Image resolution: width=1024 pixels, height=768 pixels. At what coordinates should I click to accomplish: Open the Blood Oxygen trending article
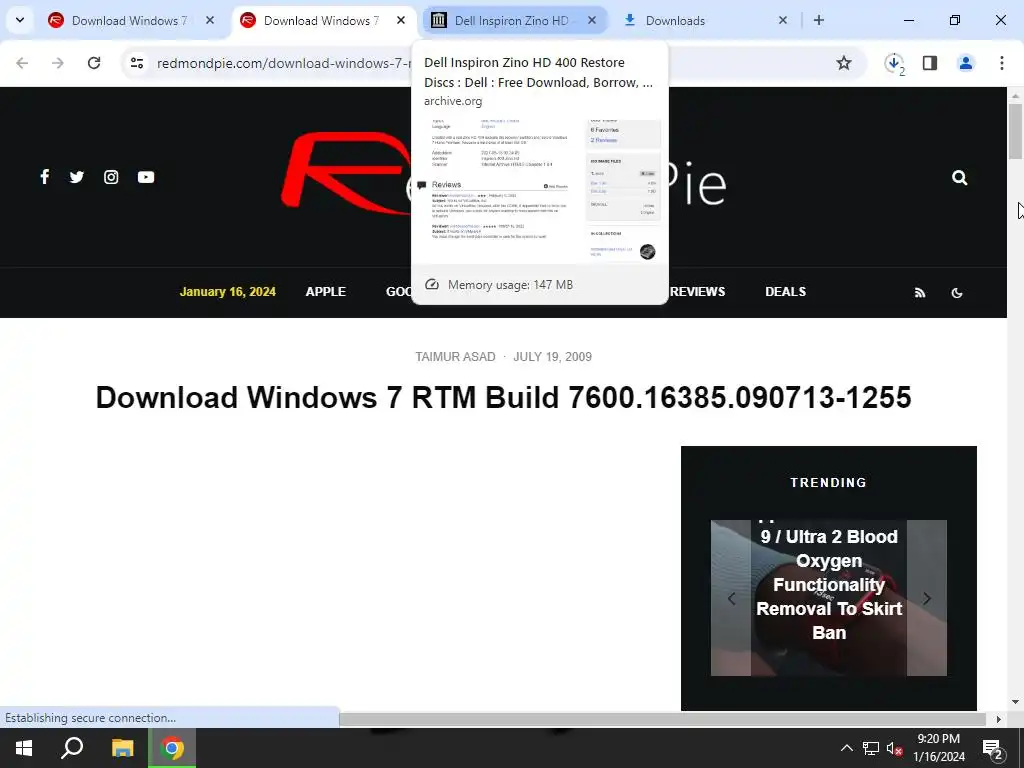tap(829, 584)
